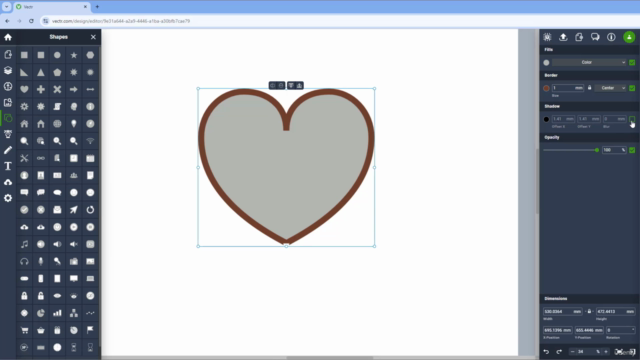Screen dimensions: 640x360
Task: Insert the headphones icon shape
Action: [24, 261]
